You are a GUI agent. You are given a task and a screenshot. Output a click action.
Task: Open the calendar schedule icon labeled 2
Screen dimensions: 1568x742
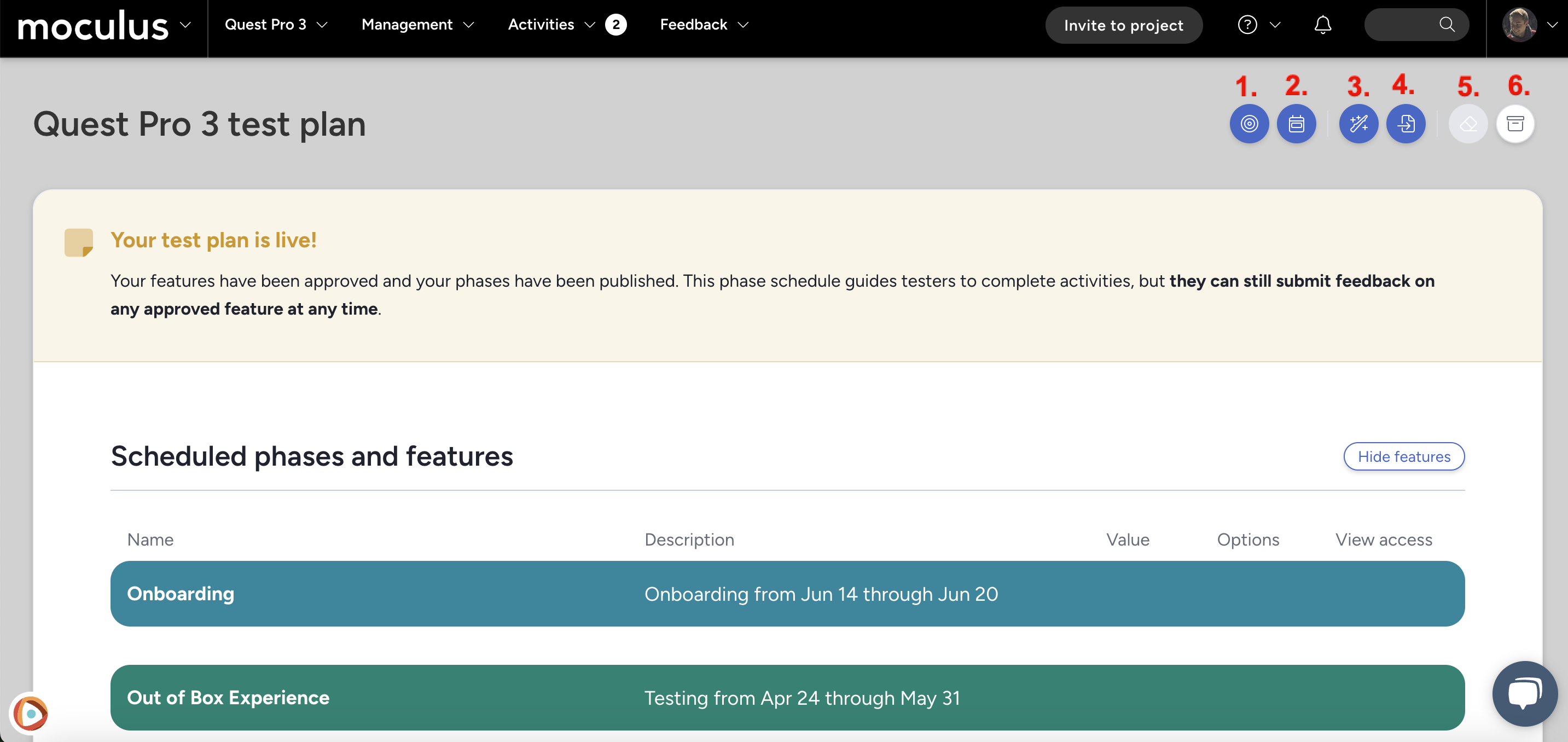[x=1296, y=124]
